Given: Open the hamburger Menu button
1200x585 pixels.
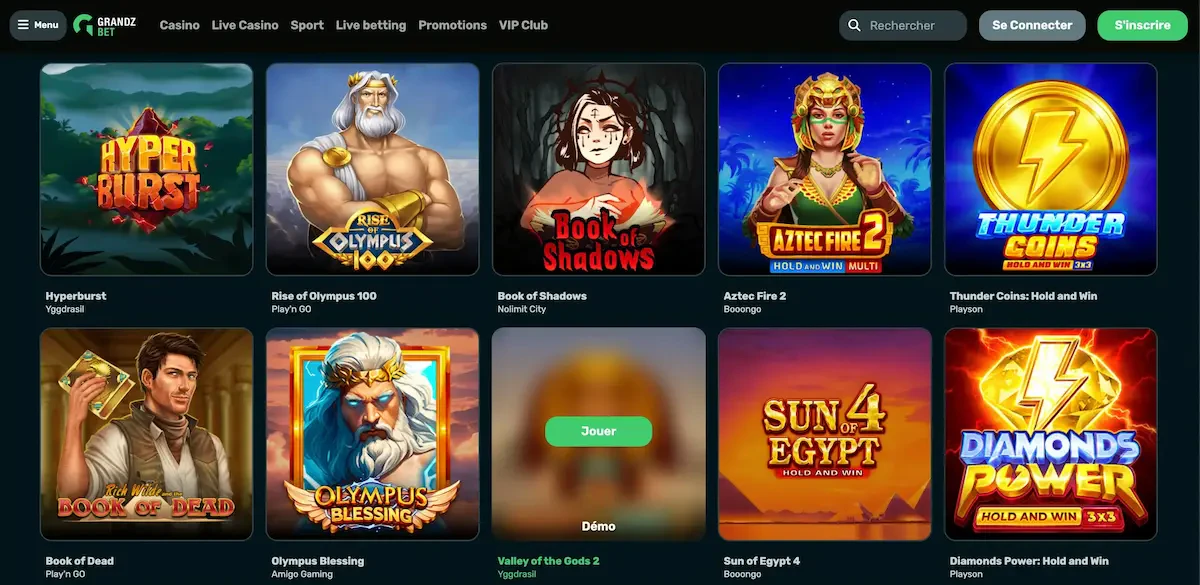Looking at the screenshot, I should 38,25.
